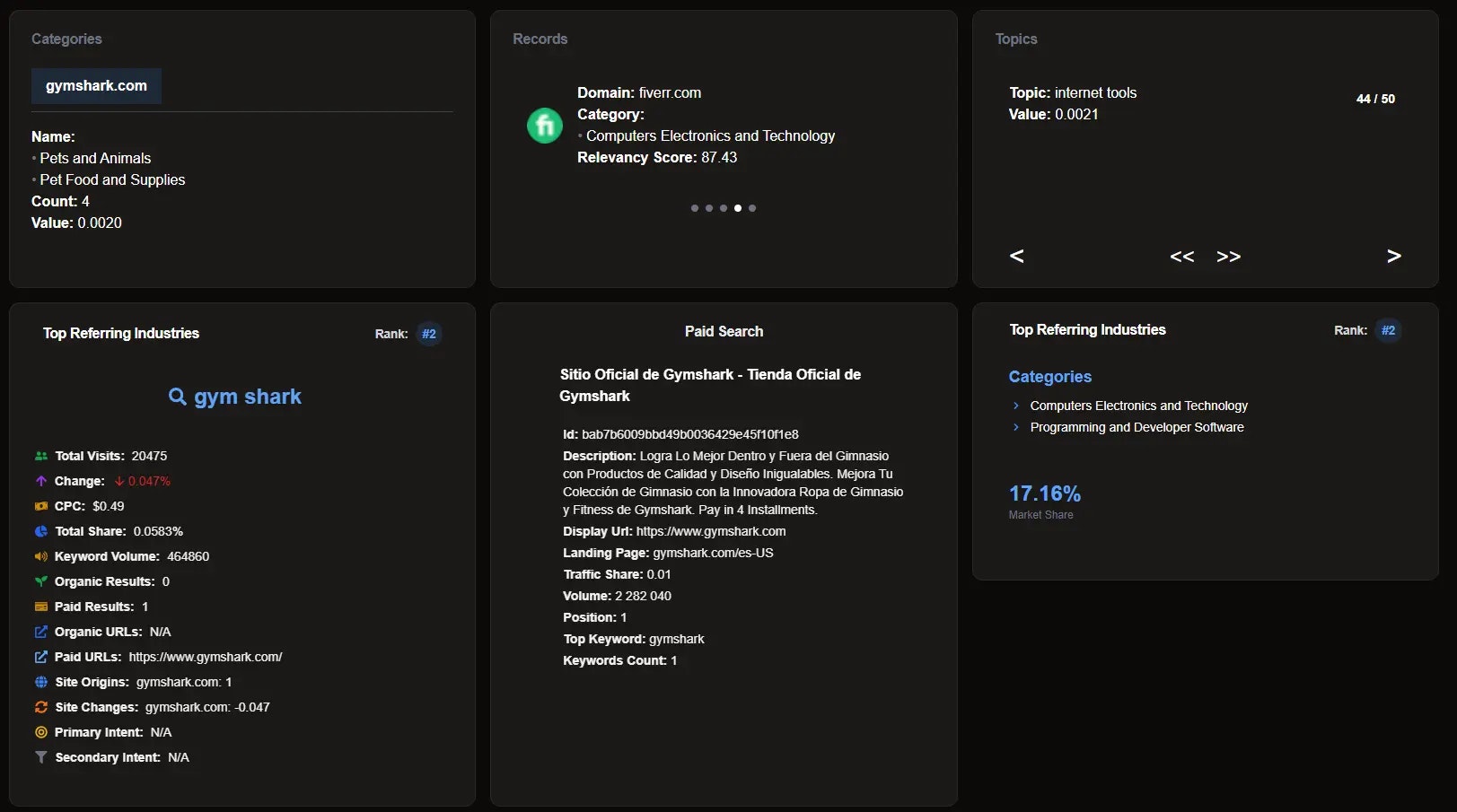The width and height of the screenshot is (1457, 812).
Task: Click the Paid Search panel heading
Action: (x=724, y=331)
